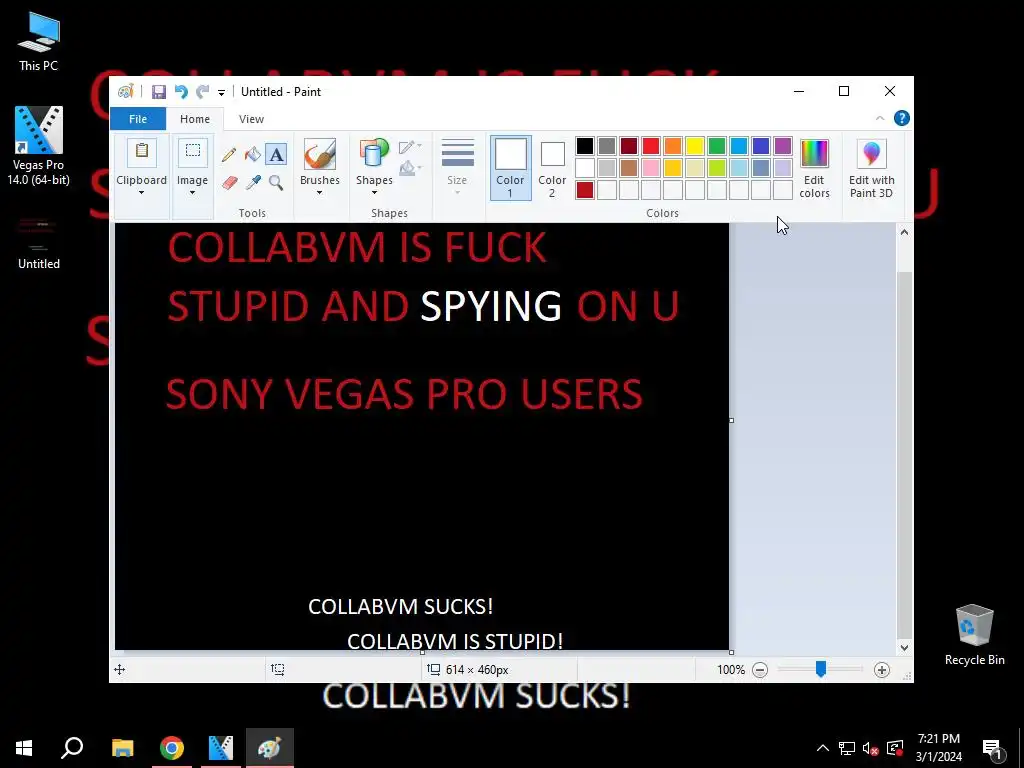
Task: Pick the yellow color swatch
Action: click(x=695, y=146)
